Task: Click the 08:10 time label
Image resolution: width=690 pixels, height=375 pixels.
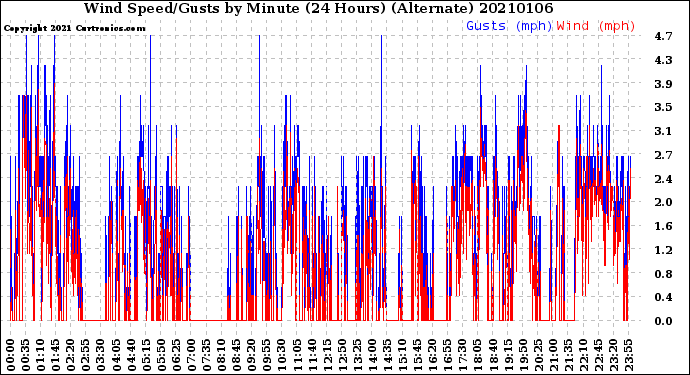Action: 221,355
